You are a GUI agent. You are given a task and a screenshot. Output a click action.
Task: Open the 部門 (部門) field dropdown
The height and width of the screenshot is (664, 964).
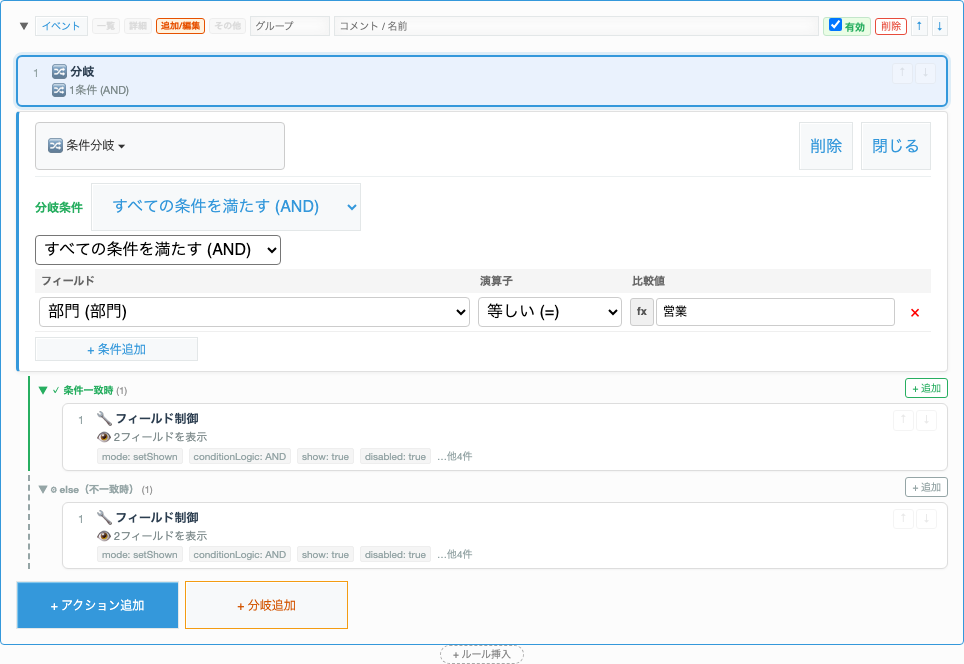click(254, 312)
